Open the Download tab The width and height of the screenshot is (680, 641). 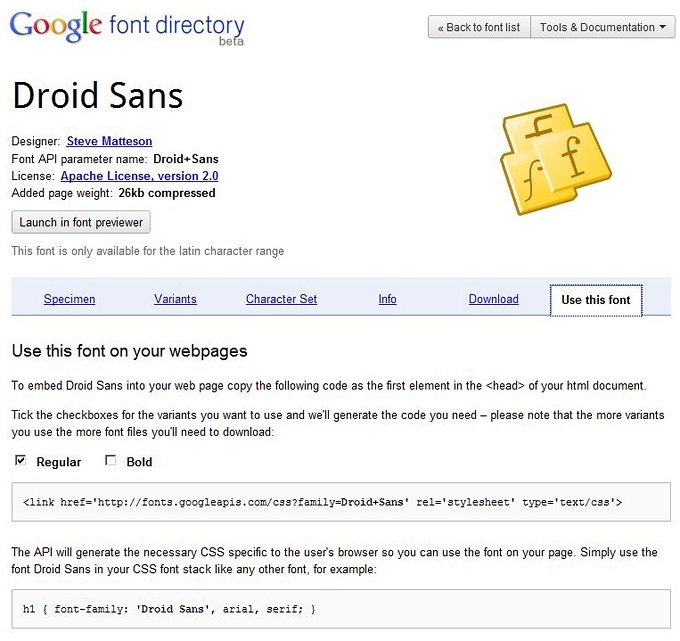(x=494, y=299)
